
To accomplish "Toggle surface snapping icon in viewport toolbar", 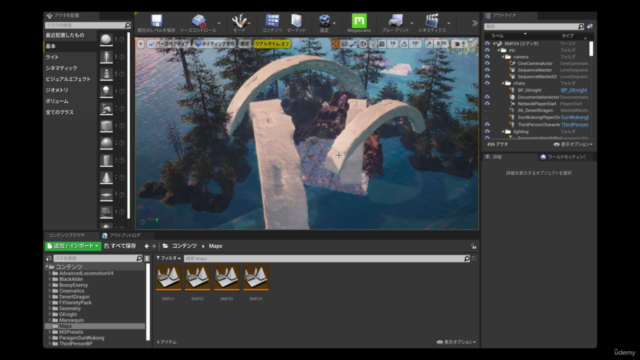I will click(x=373, y=44).
